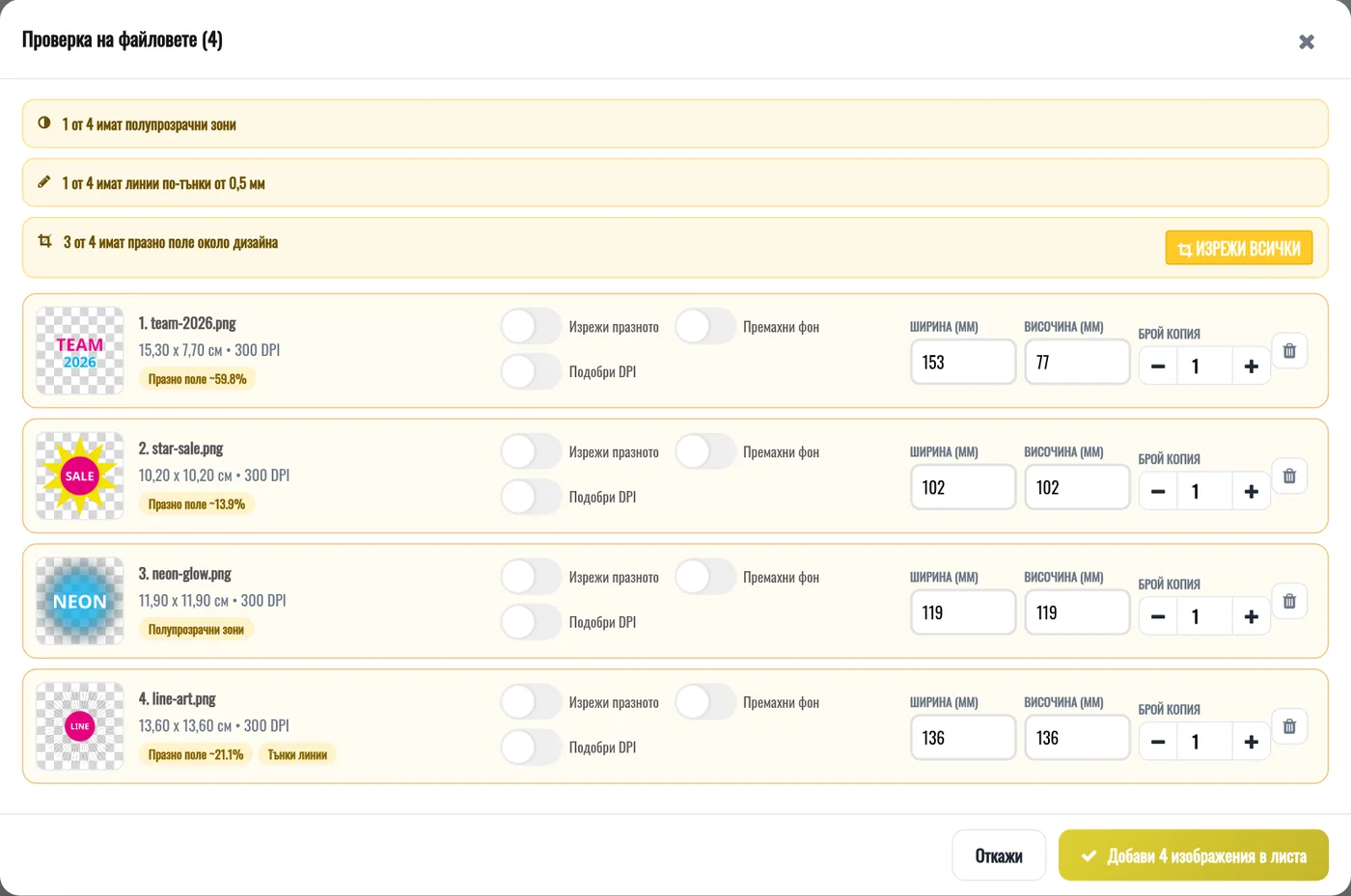Decrease copies for team-2026.png
The height and width of the screenshot is (896, 1351).
click(x=1158, y=367)
